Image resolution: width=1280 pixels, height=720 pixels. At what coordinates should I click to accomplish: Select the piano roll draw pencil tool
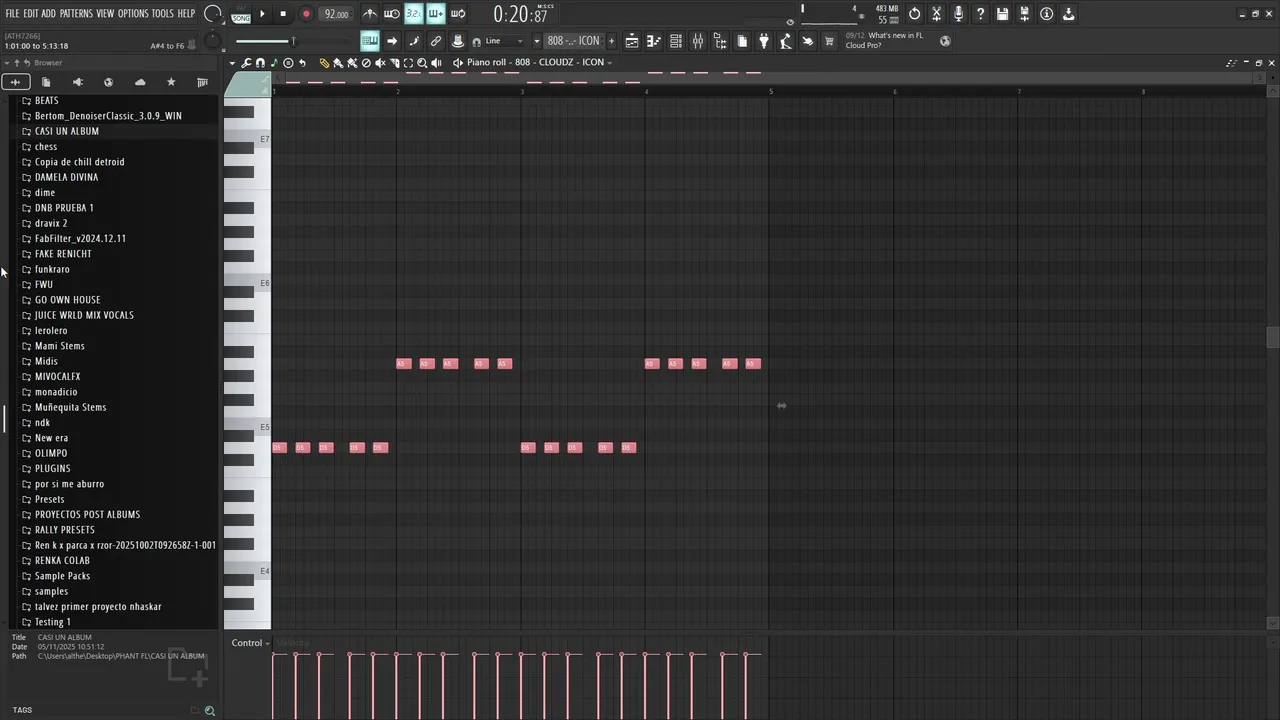(324, 63)
